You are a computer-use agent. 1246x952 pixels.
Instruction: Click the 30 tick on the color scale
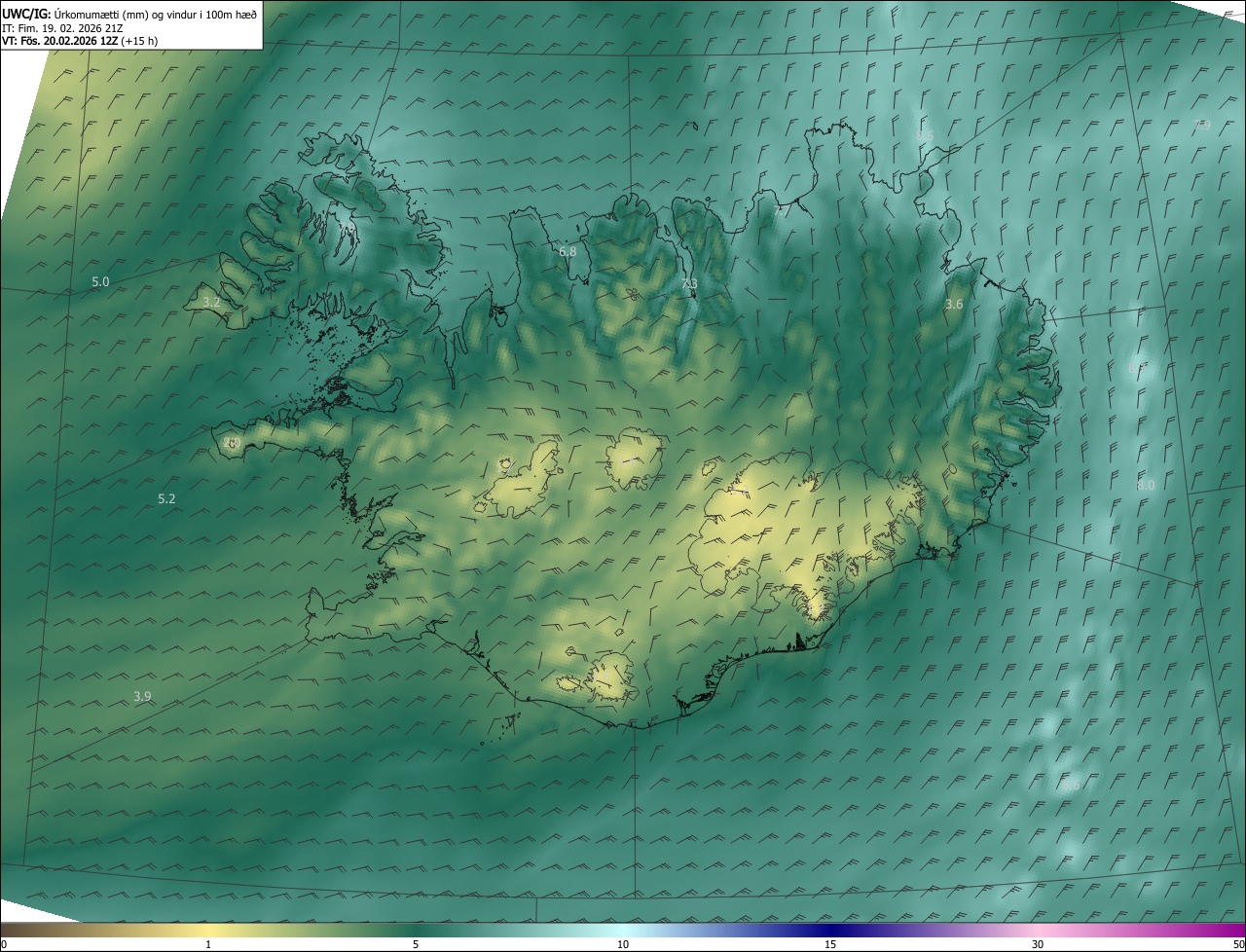1038,945
